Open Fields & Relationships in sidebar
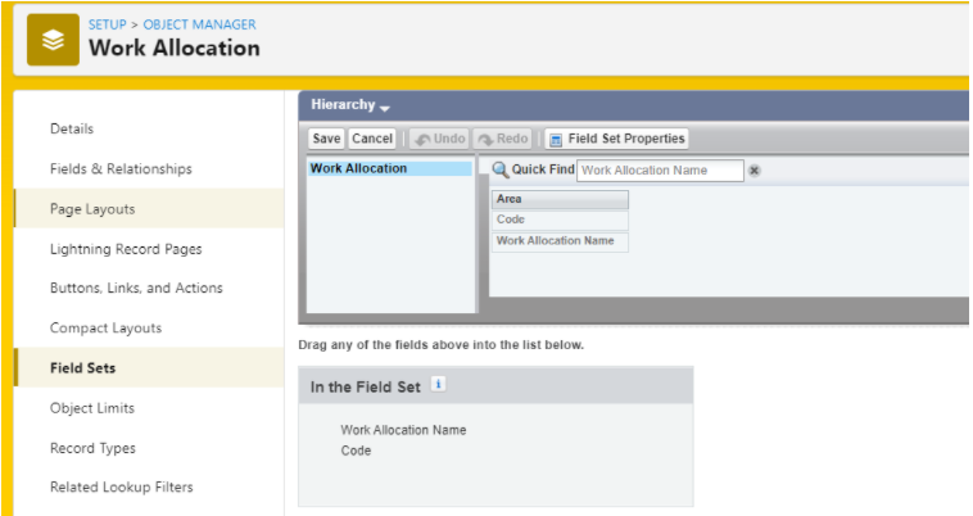Screen dimensions: 973x516 click(x=121, y=169)
